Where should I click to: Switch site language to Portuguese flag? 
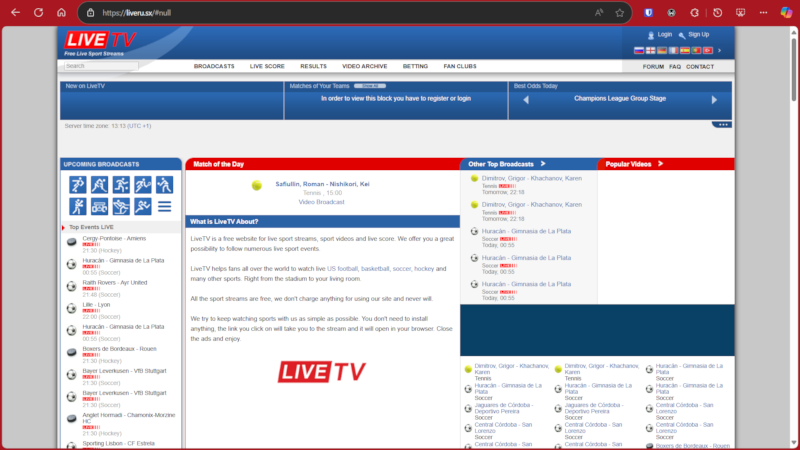coord(696,51)
